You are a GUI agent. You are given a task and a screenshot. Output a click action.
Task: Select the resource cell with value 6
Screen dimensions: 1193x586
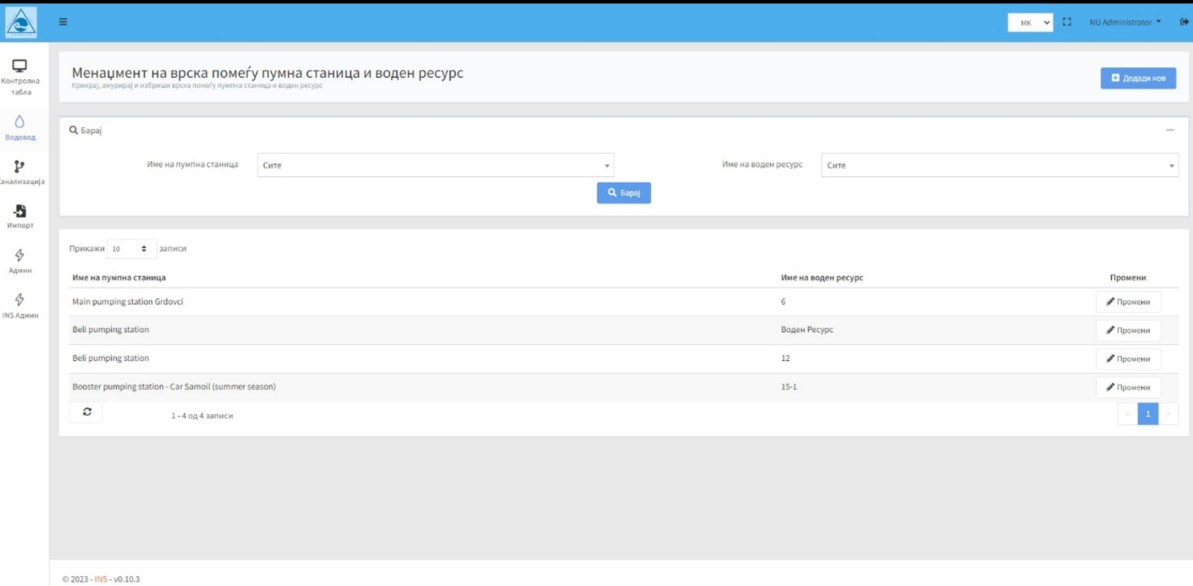pyautogui.click(x=783, y=302)
